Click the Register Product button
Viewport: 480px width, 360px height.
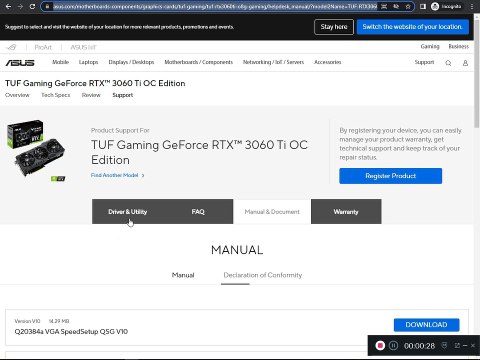pyautogui.click(x=390, y=176)
